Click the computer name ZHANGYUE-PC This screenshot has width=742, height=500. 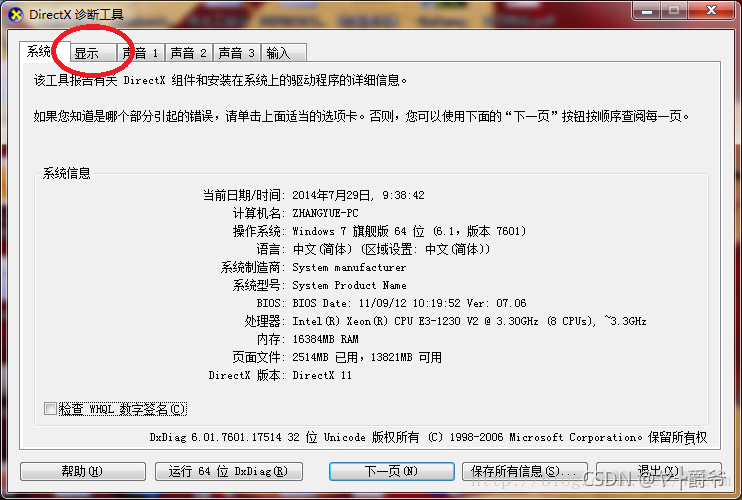[x=325, y=213]
